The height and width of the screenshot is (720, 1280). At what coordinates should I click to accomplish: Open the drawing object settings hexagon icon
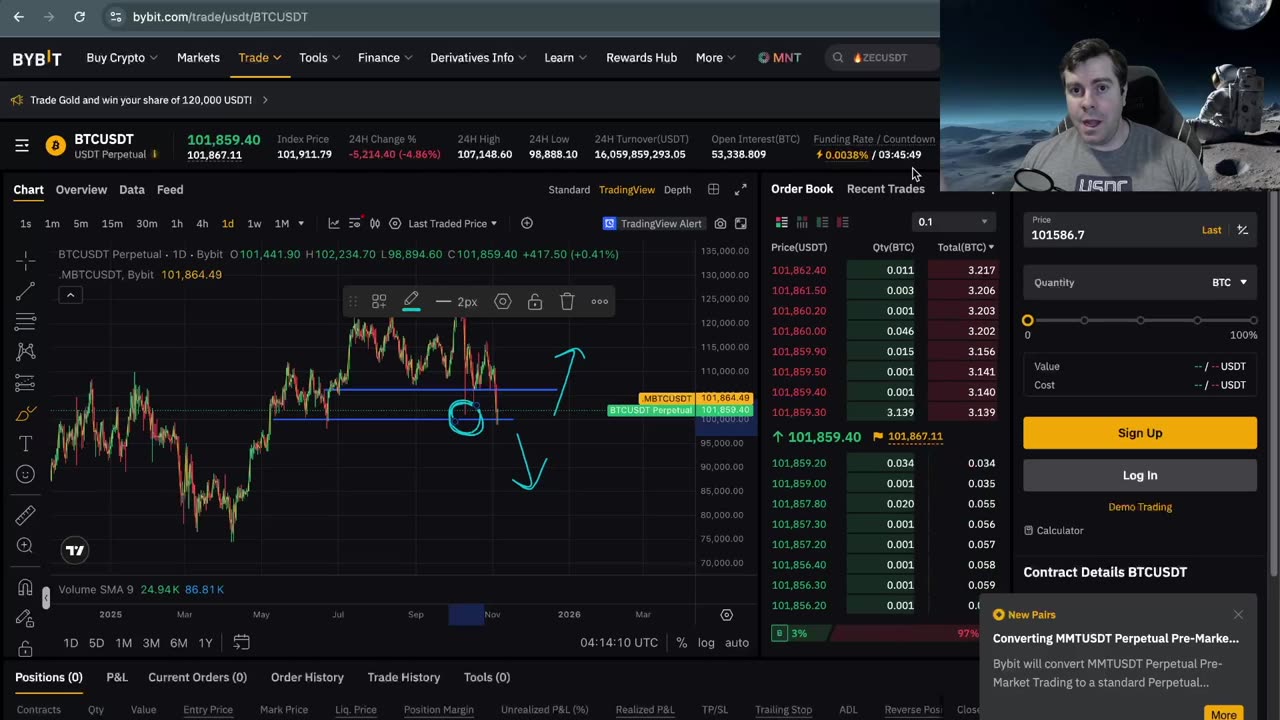pyautogui.click(x=503, y=301)
